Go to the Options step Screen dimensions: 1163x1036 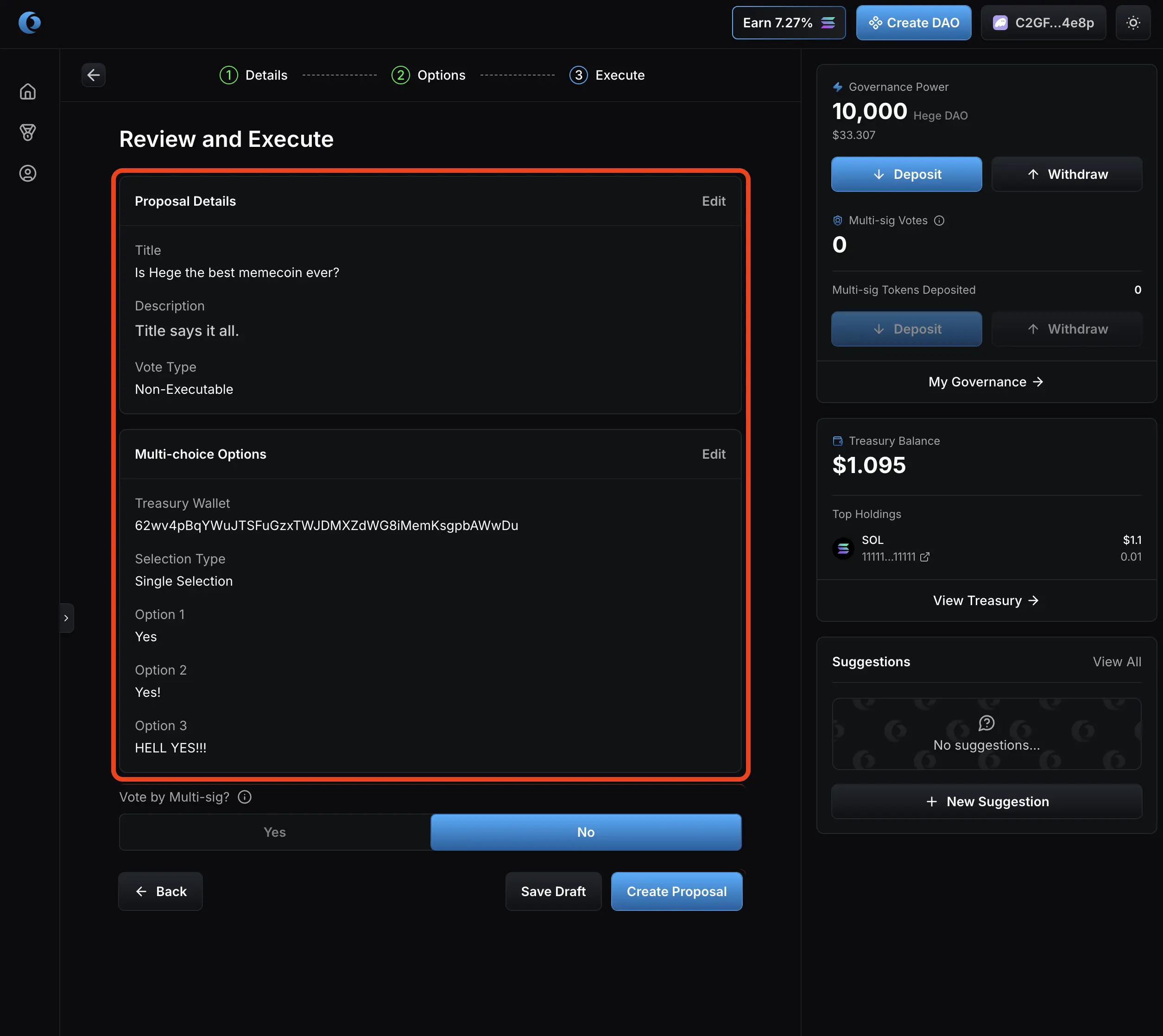429,75
